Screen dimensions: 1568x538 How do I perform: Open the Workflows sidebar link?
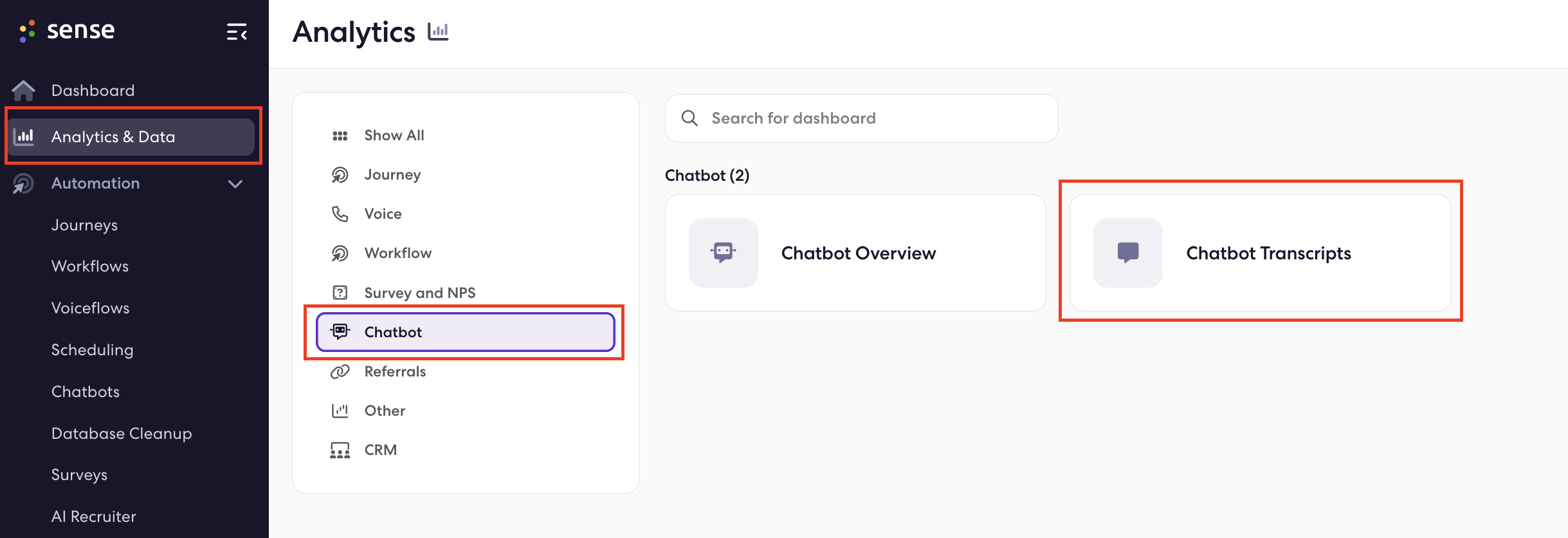coord(90,266)
